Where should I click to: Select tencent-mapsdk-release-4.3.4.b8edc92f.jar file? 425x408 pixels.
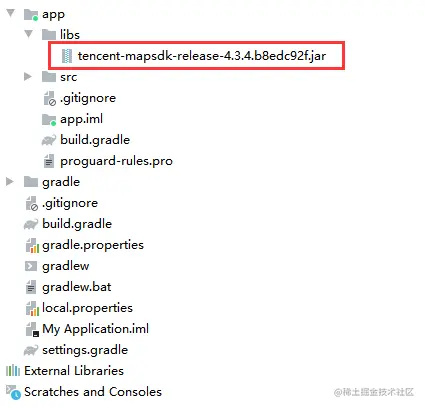202,56
